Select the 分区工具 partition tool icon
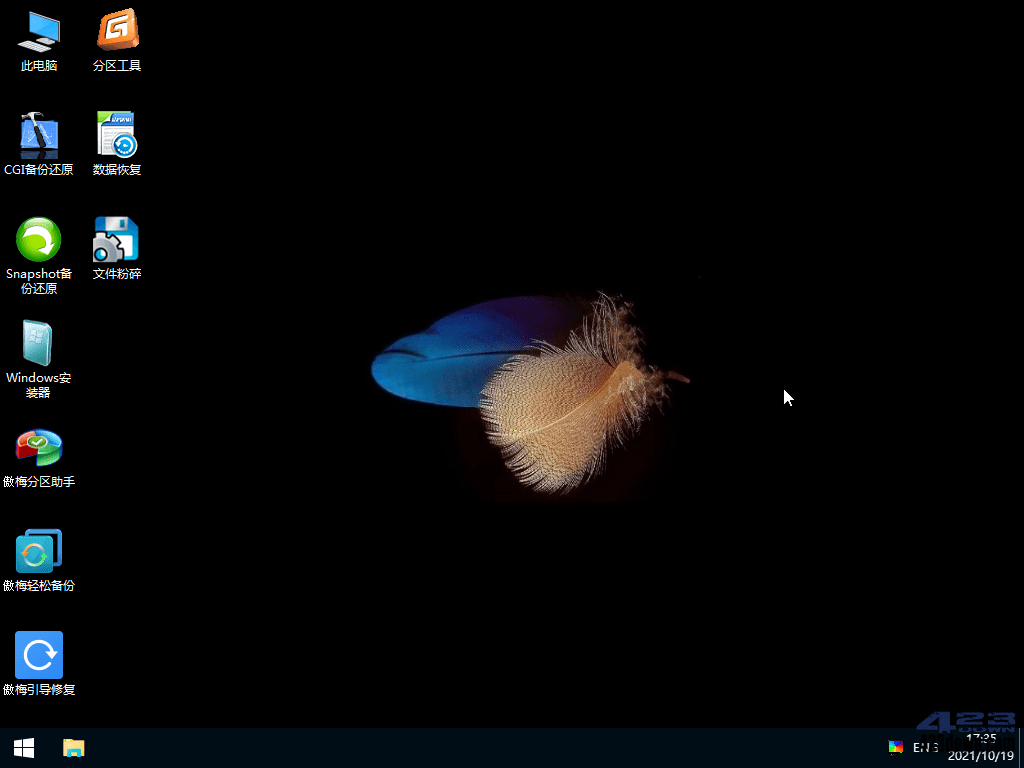 pyautogui.click(x=117, y=30)
